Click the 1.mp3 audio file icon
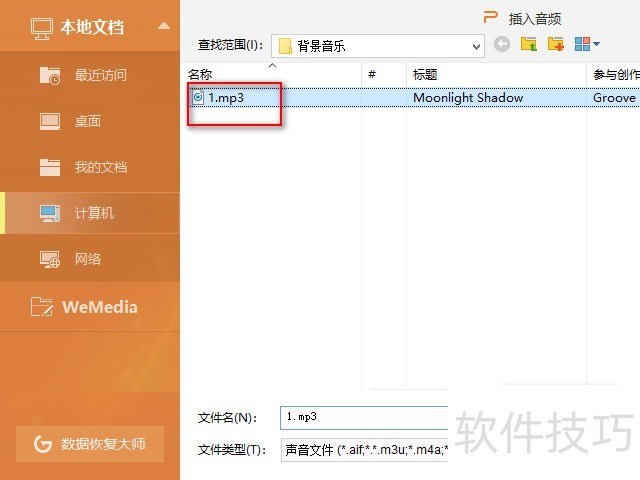This screenshot has width=640, height=480. click(x=198, y=98)
